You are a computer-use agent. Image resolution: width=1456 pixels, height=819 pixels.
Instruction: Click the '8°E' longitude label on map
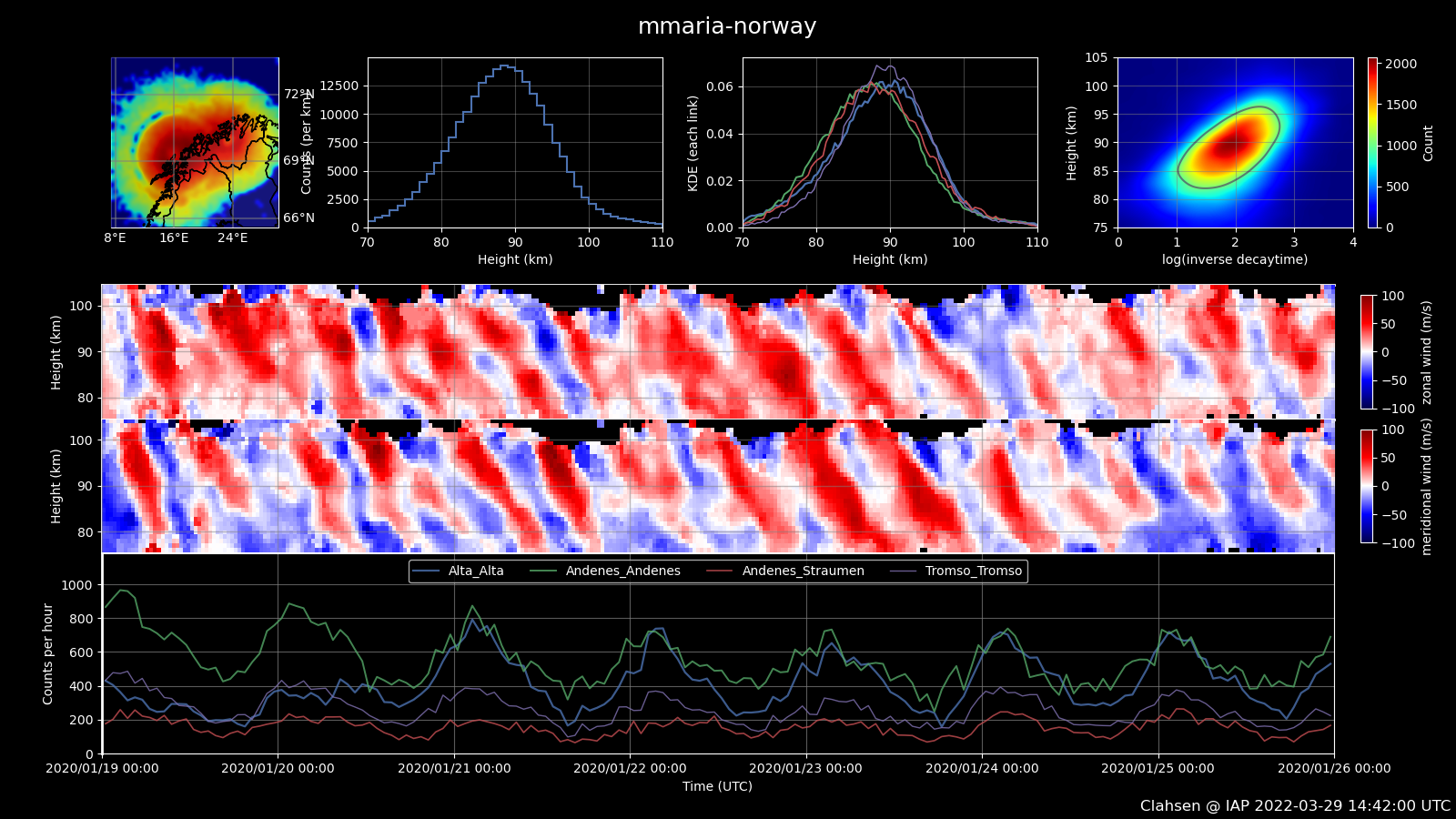(115, 238)
